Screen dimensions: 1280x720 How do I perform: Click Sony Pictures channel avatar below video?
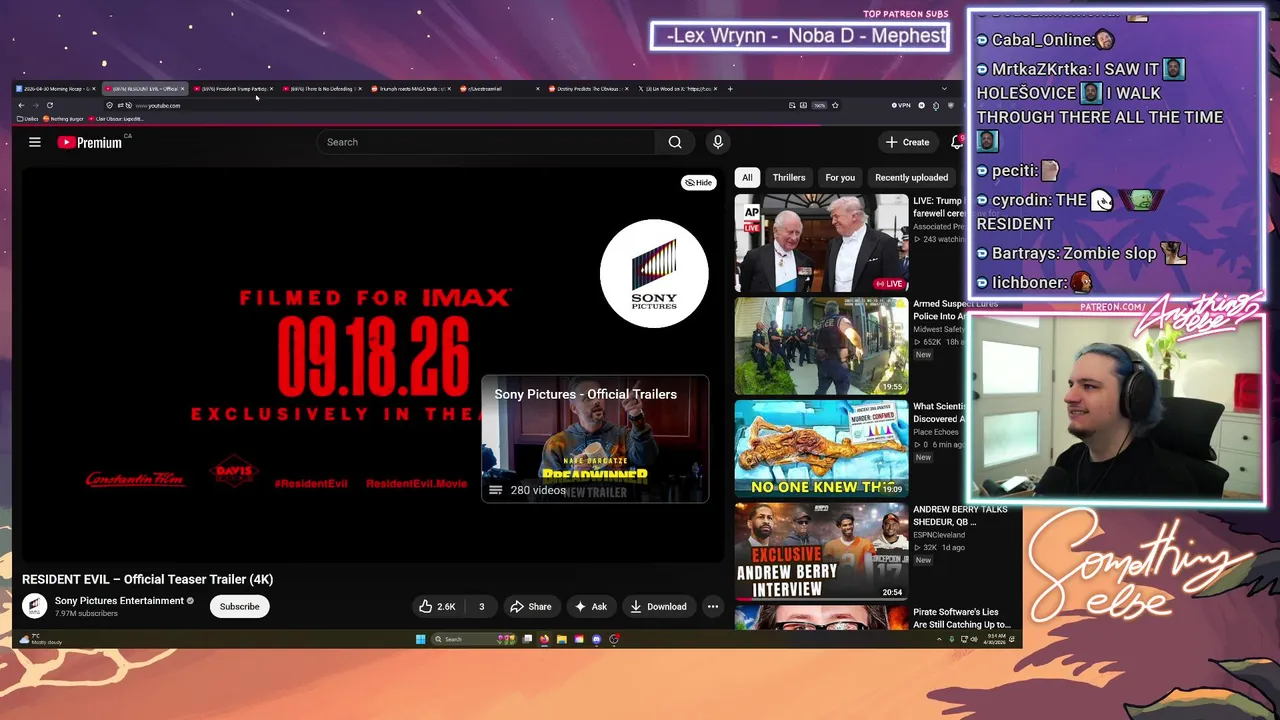(x=35, y=606)
